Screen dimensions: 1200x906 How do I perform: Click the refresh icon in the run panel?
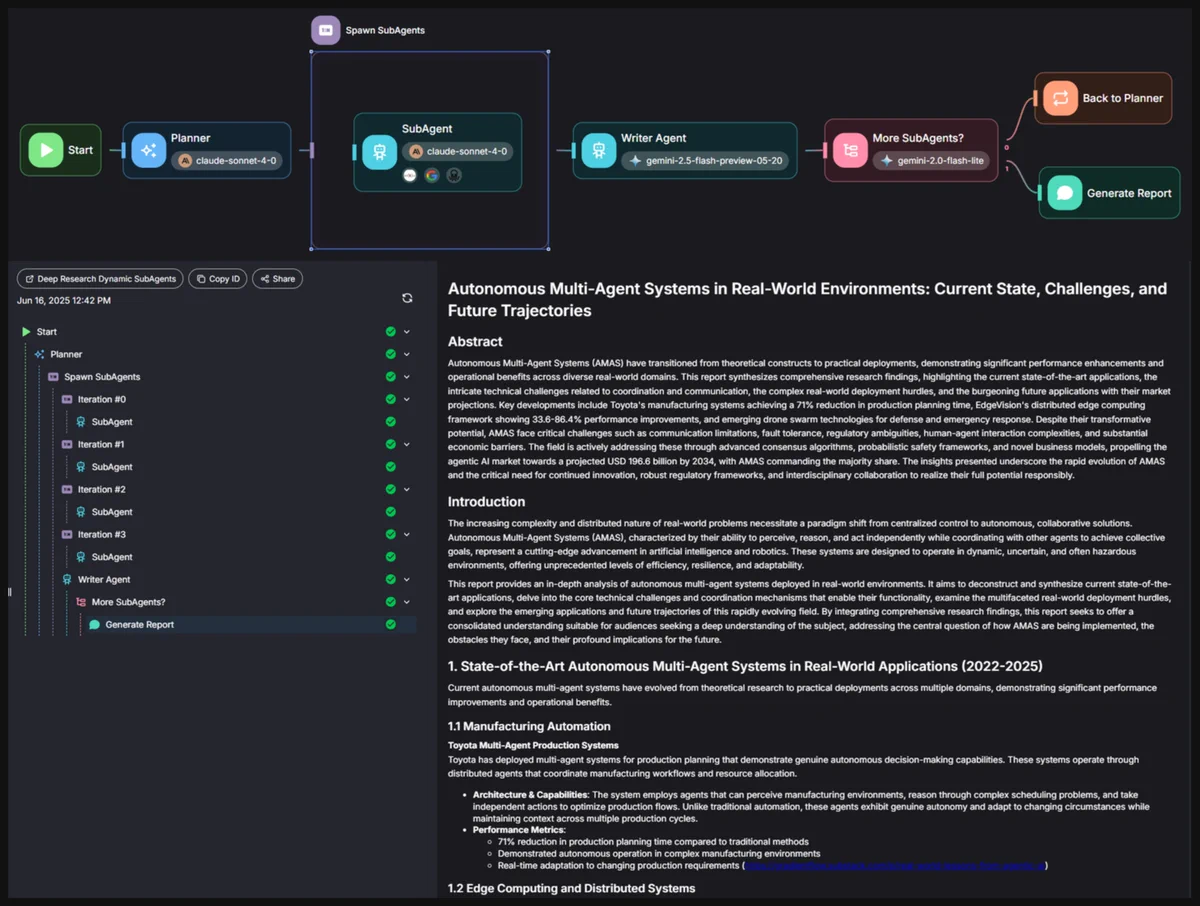click(x=407, y=298)
